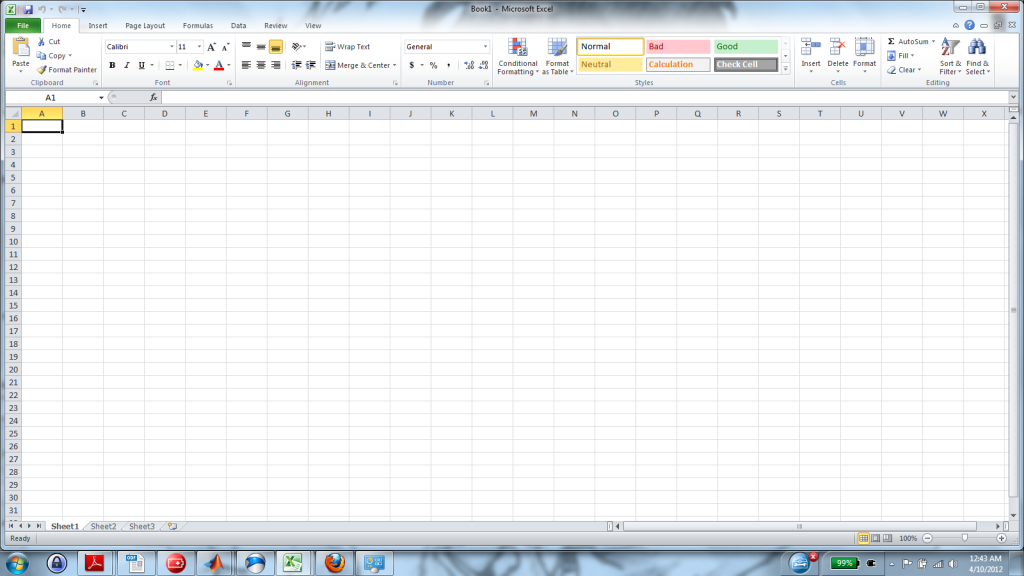Open the font size dropdown
The width and height of the screenshot is (1024, 576).
click(199, 47)
